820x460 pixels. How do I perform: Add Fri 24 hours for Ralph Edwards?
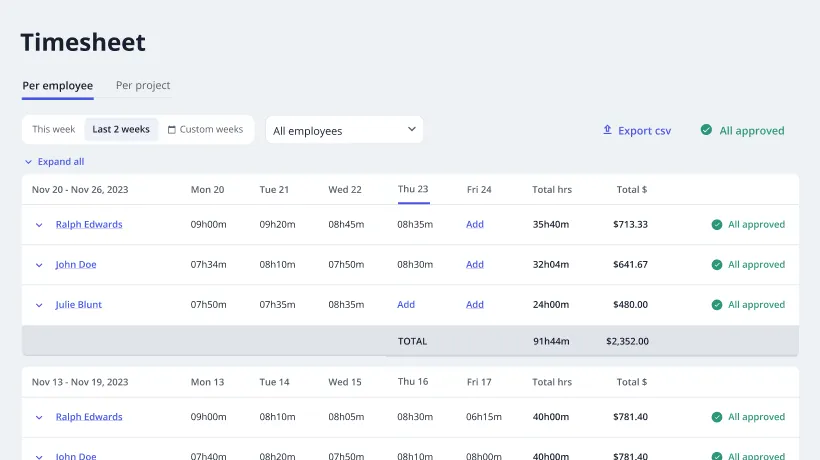475,224
